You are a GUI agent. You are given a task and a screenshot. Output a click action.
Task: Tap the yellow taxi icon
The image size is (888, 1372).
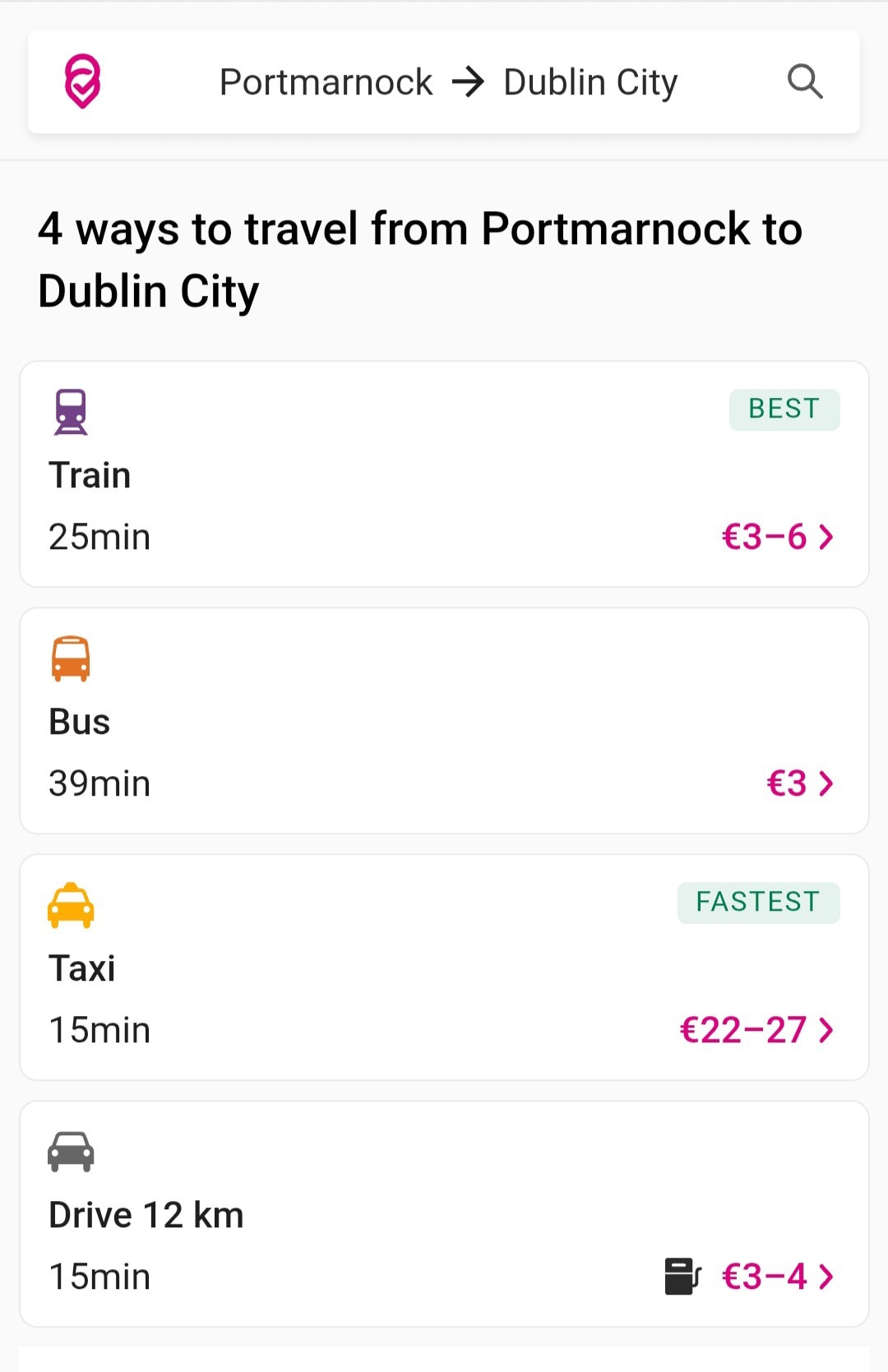click(x=71, y=905)
